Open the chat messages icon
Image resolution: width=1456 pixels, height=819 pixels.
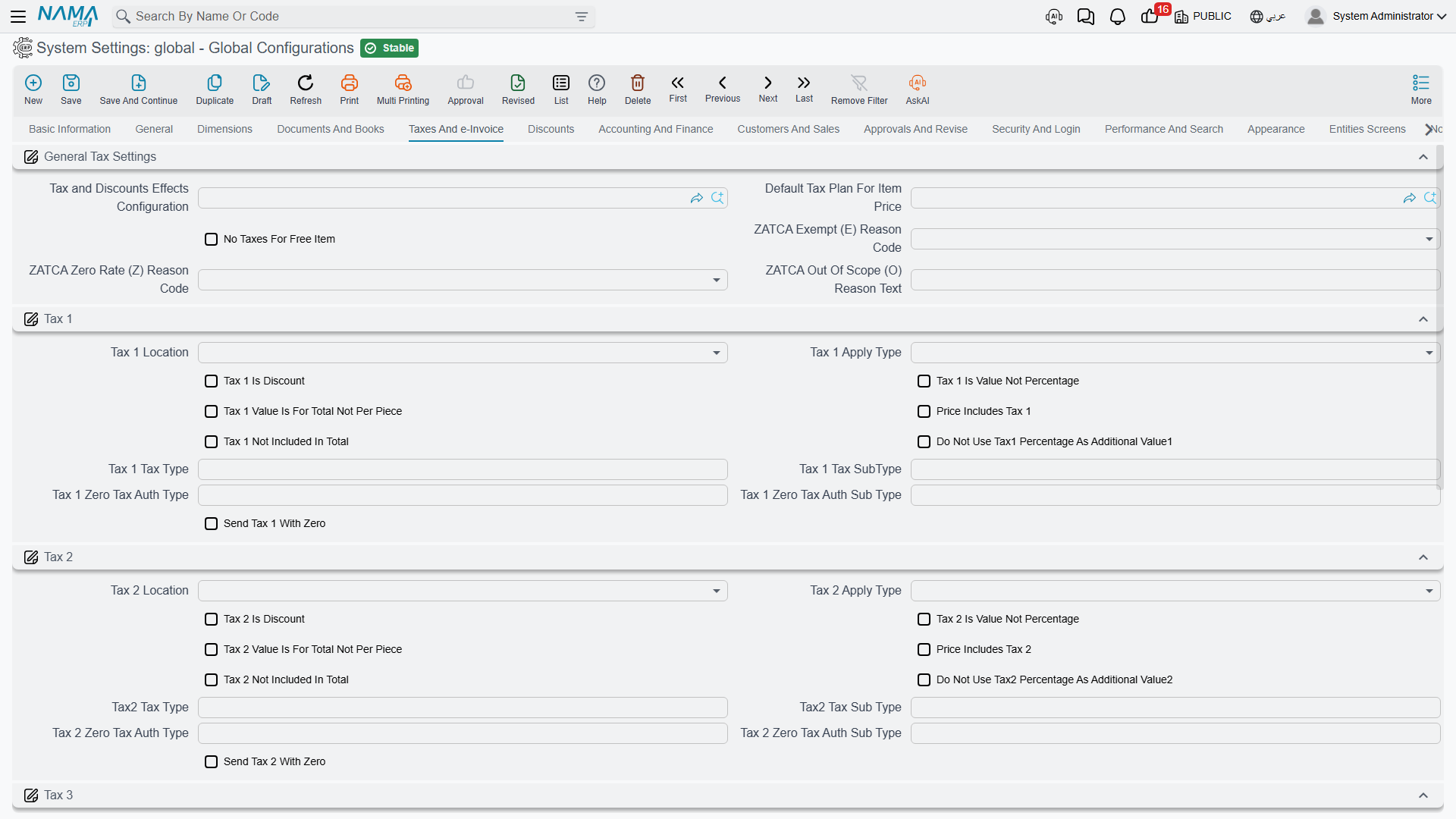pyautogui.click(x=1086, y=17)
